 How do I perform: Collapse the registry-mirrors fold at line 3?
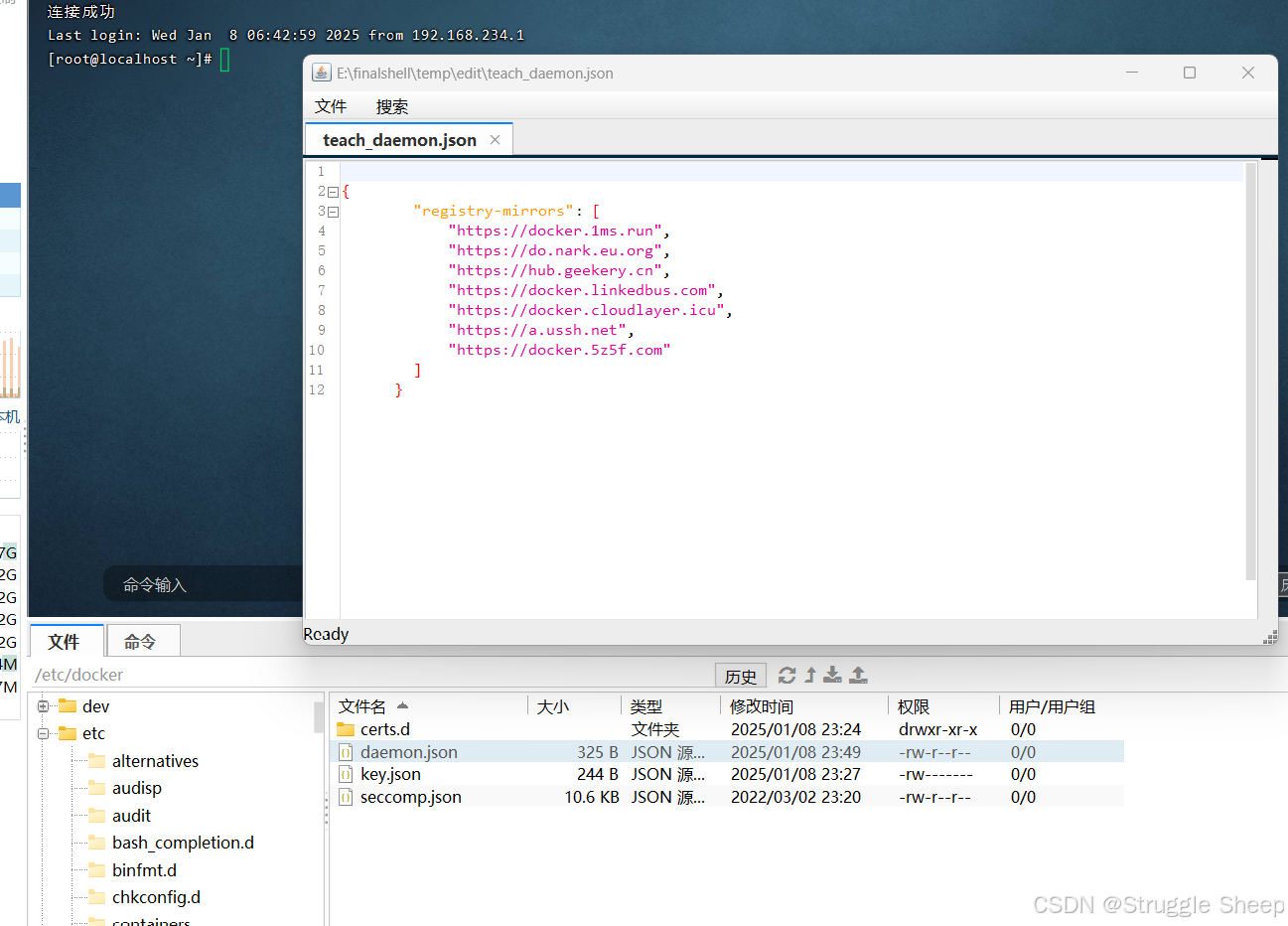coord(333,212)
